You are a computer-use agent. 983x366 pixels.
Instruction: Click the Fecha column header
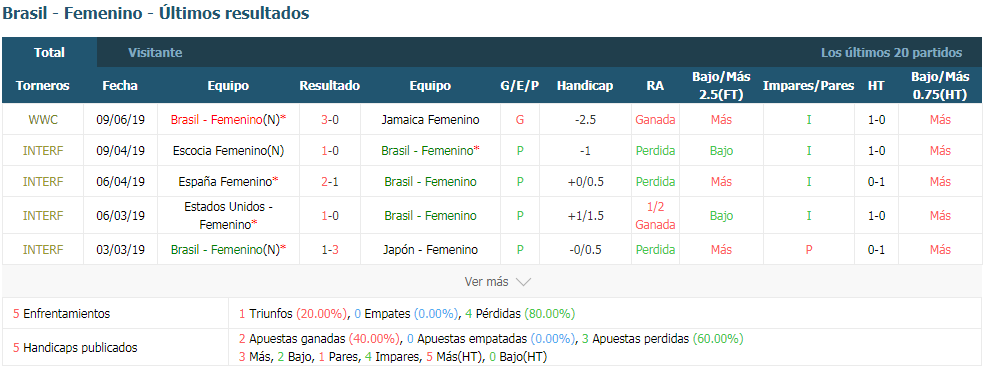120,86
